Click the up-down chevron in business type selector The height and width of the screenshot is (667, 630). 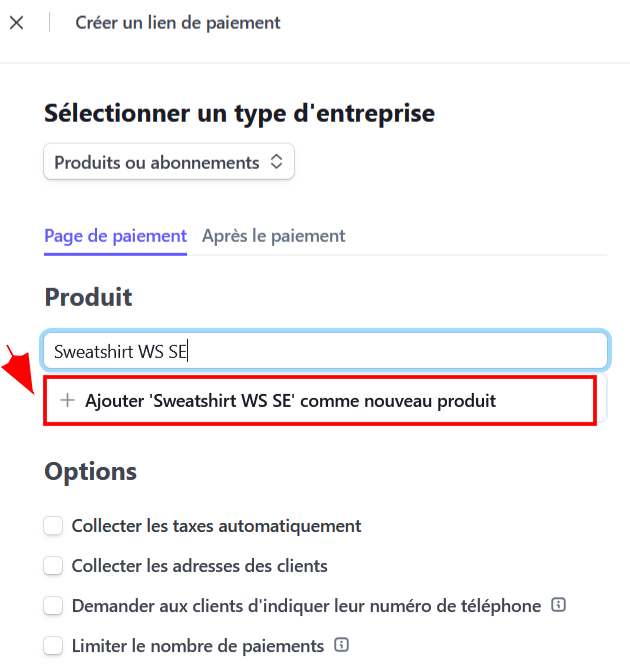pyautogui.click(x=277, y=162)
